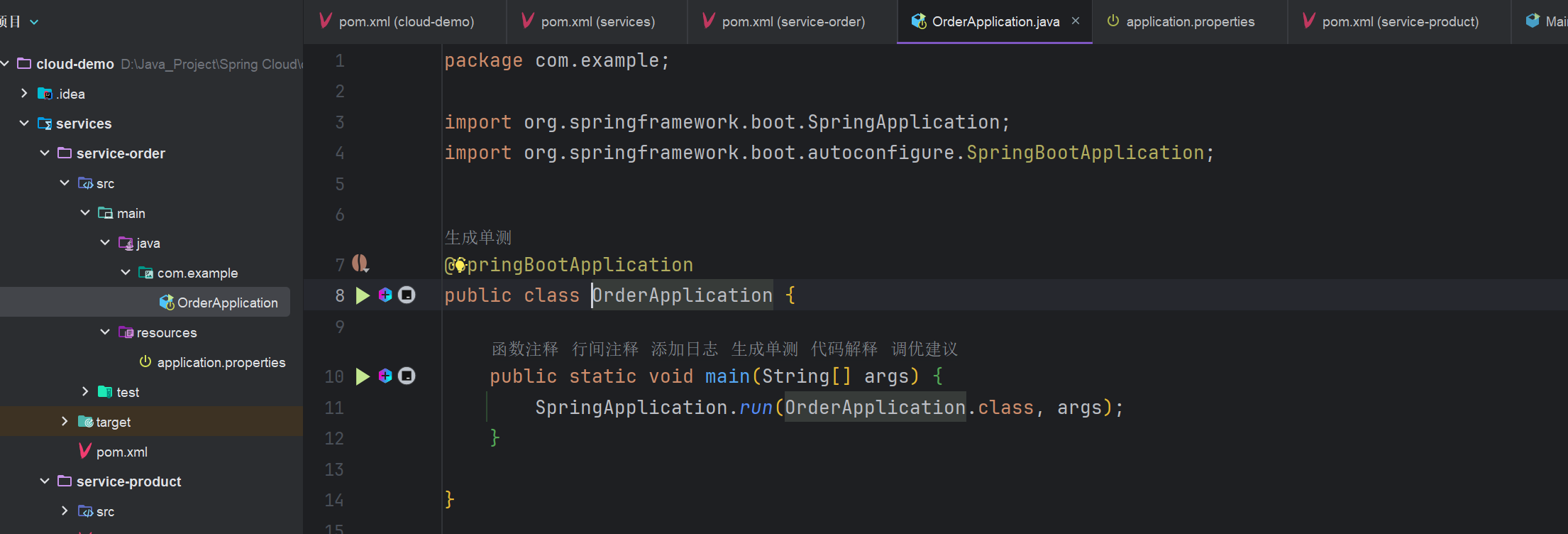1568x534 pixels.
Task: Click the 代码解释 code lens link
Action: click(844, 349)
